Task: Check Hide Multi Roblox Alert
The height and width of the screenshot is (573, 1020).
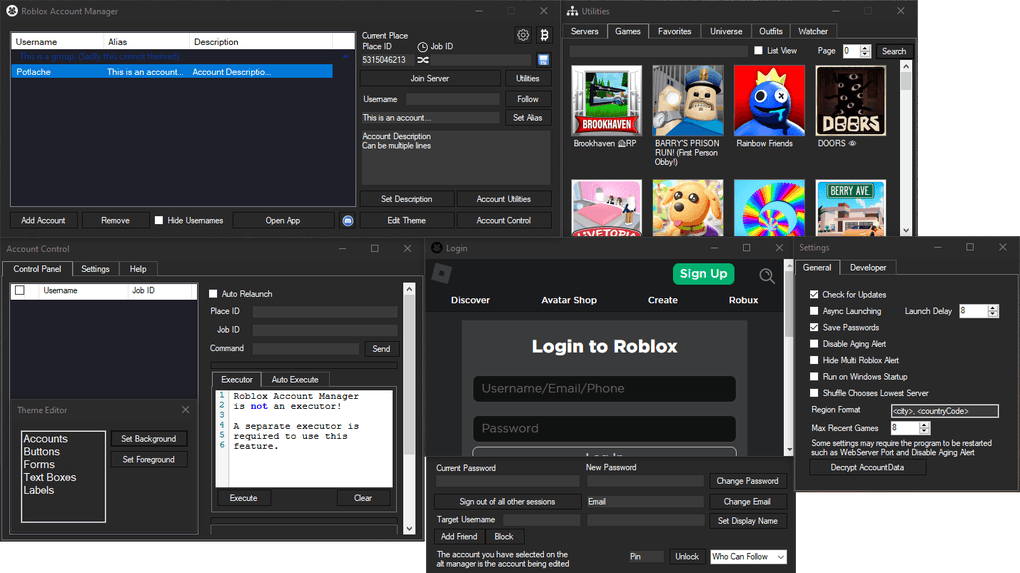Action: tap(814, 360)
